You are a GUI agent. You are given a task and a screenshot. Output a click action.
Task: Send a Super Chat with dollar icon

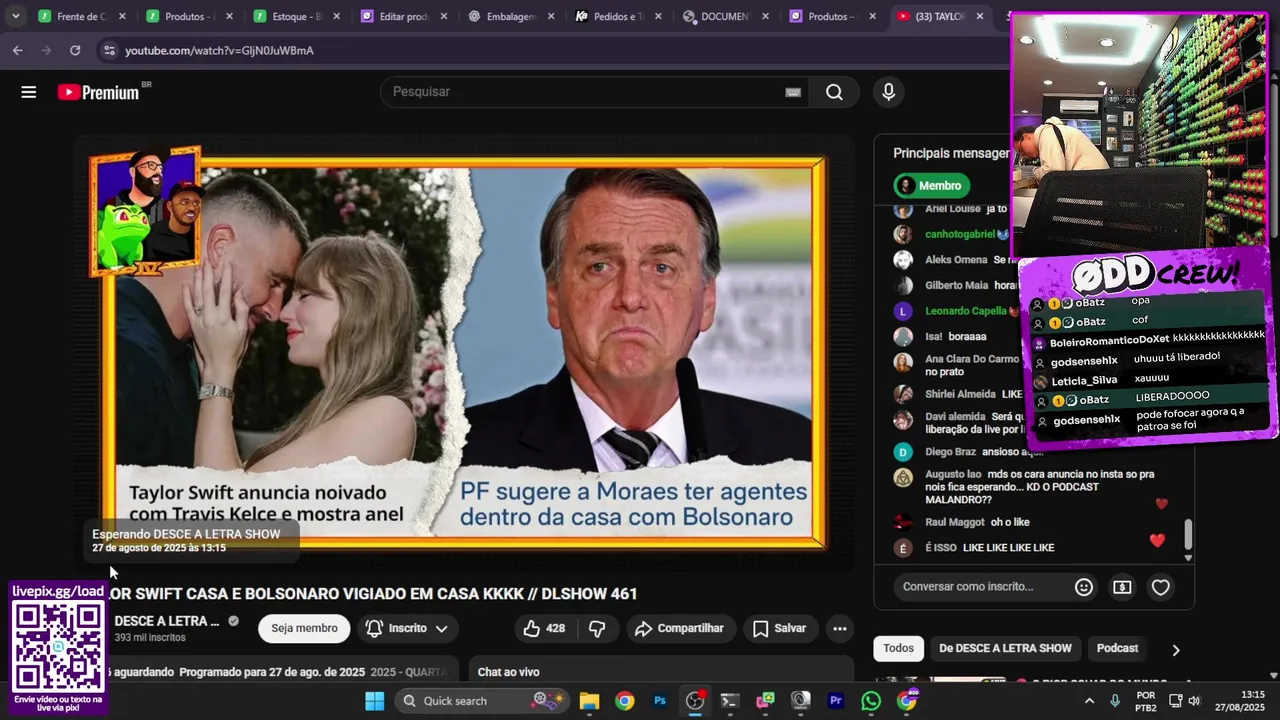1122,587
